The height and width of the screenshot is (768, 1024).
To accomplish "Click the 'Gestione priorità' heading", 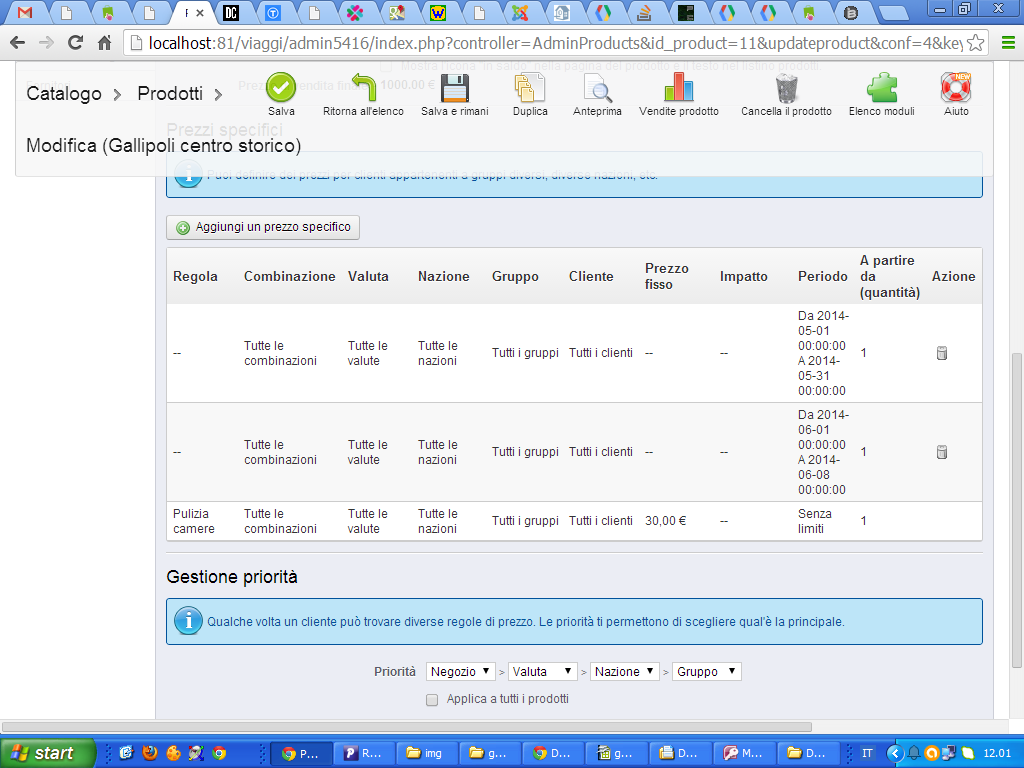I will (232, 577).
